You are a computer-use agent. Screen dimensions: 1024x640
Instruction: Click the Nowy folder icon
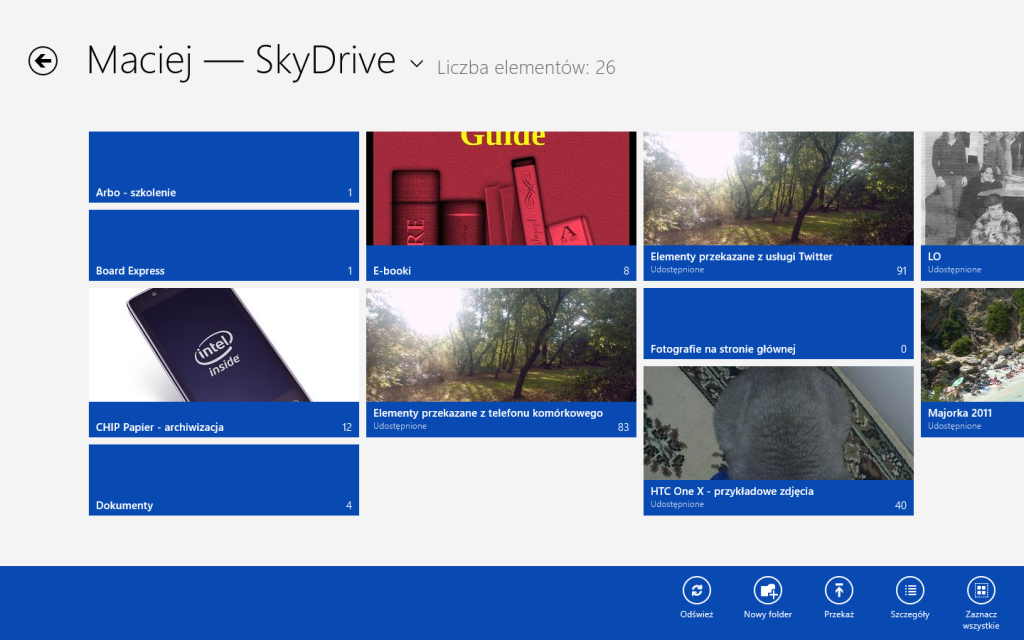(767, 590)
